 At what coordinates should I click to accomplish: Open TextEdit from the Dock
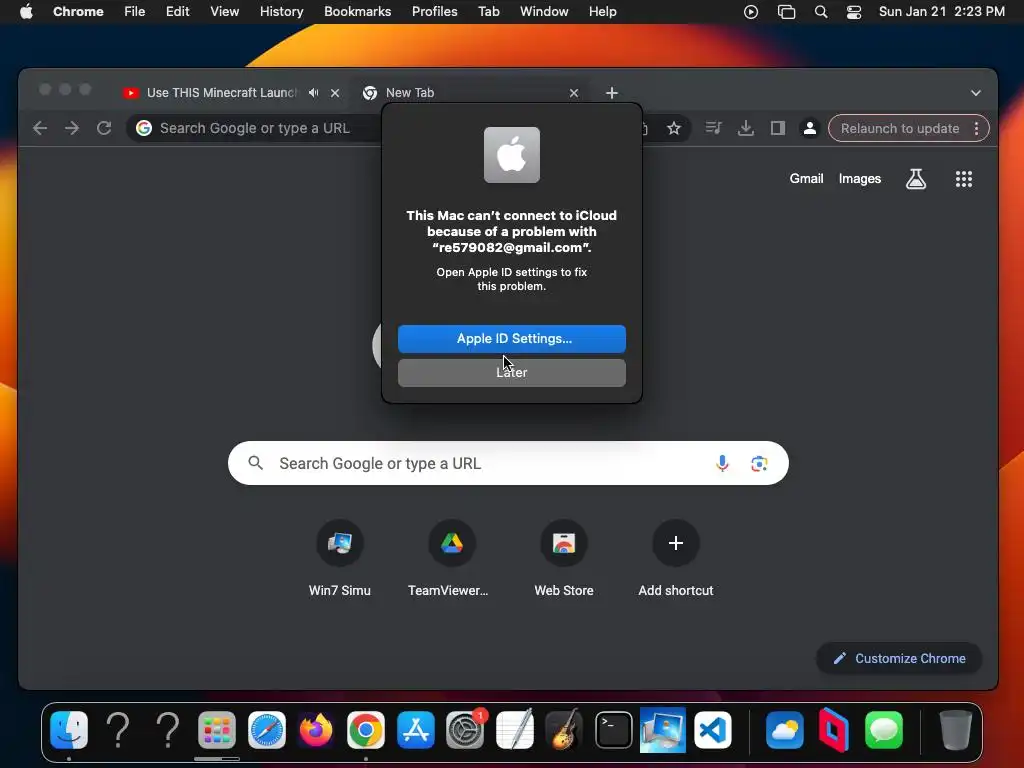[x=515, y=729]
